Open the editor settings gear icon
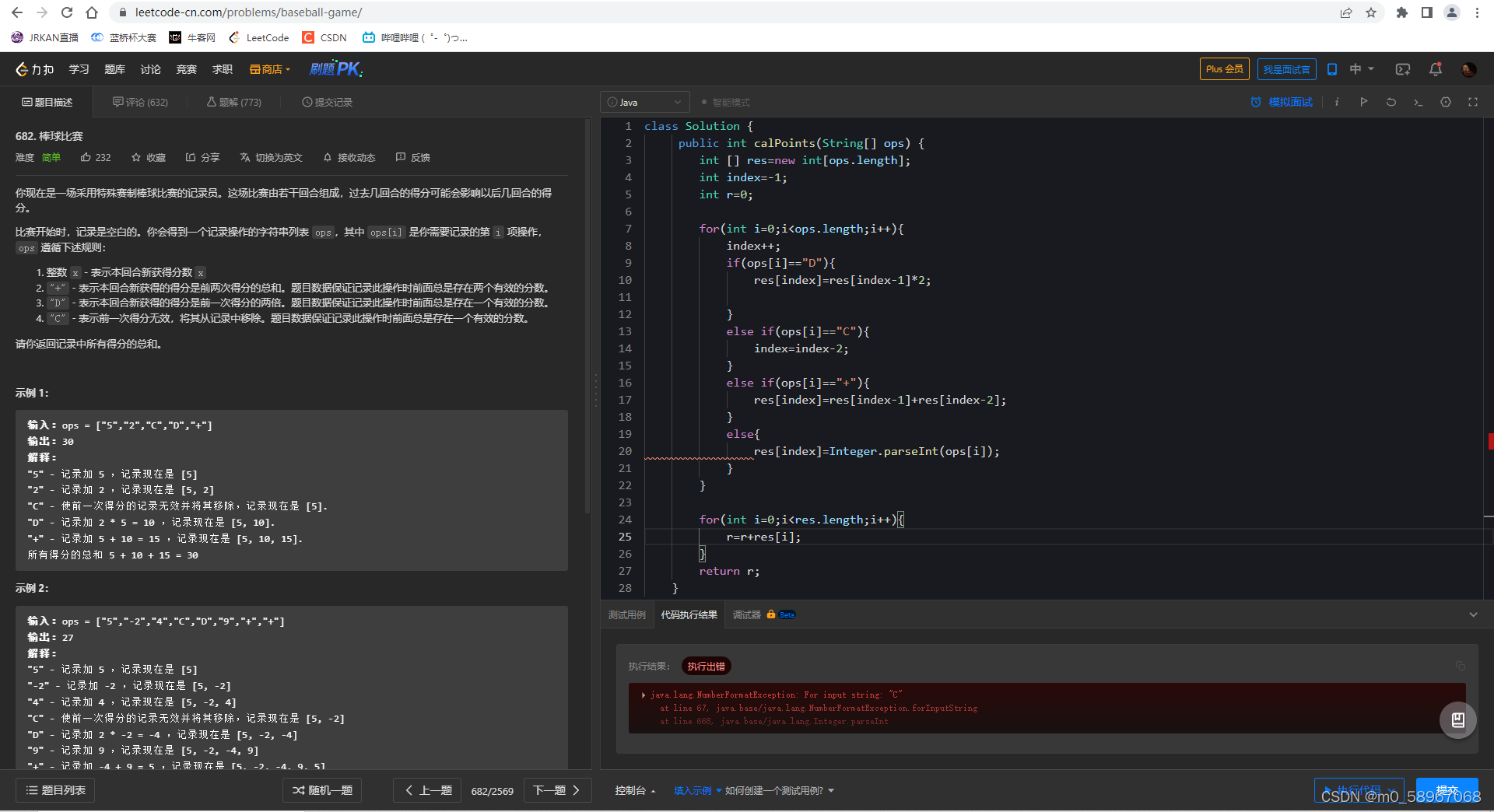Image resolution: width=1494 pixels, height=812 pixels. click(1446, 102)
